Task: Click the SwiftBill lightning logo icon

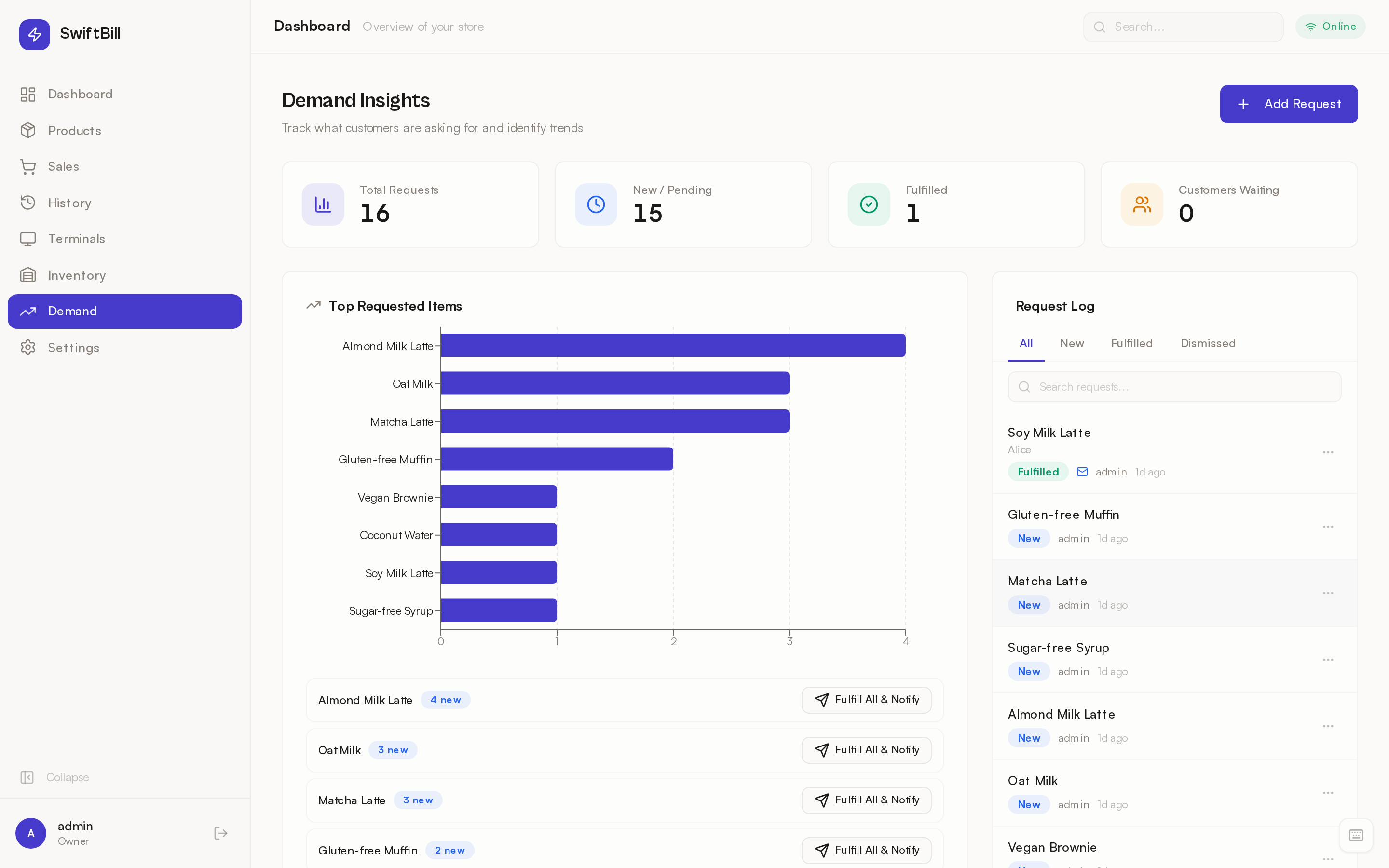Action: 34,34
